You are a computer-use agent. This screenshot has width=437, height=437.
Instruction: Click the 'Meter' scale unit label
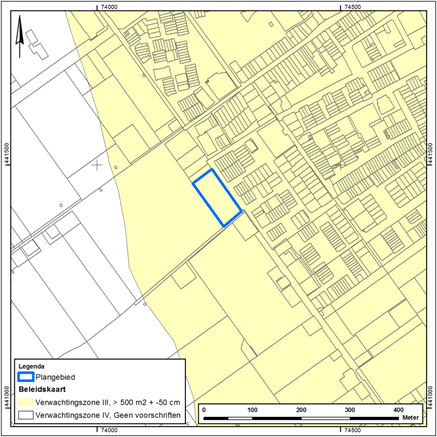[x=411, y=418]
